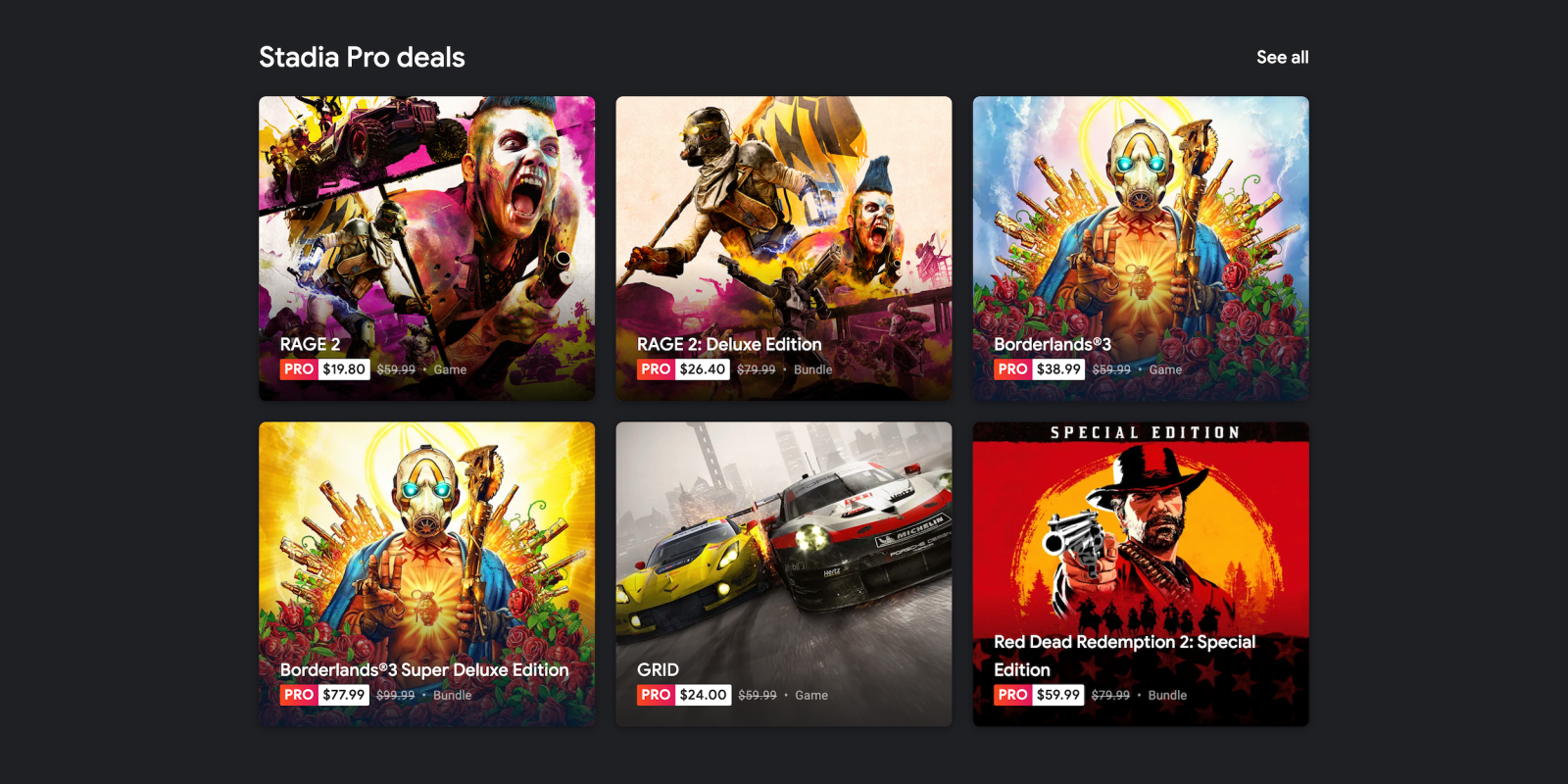1568x784 pixels.
Task: Click the See all link
Action: [x=1282, y=57]
